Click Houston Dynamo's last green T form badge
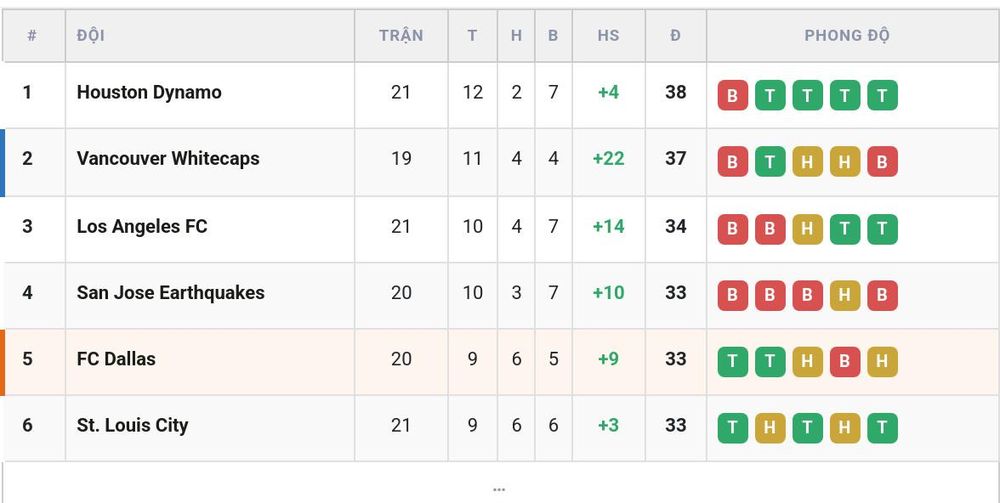 pyautogui.click(x=882, y=96)
